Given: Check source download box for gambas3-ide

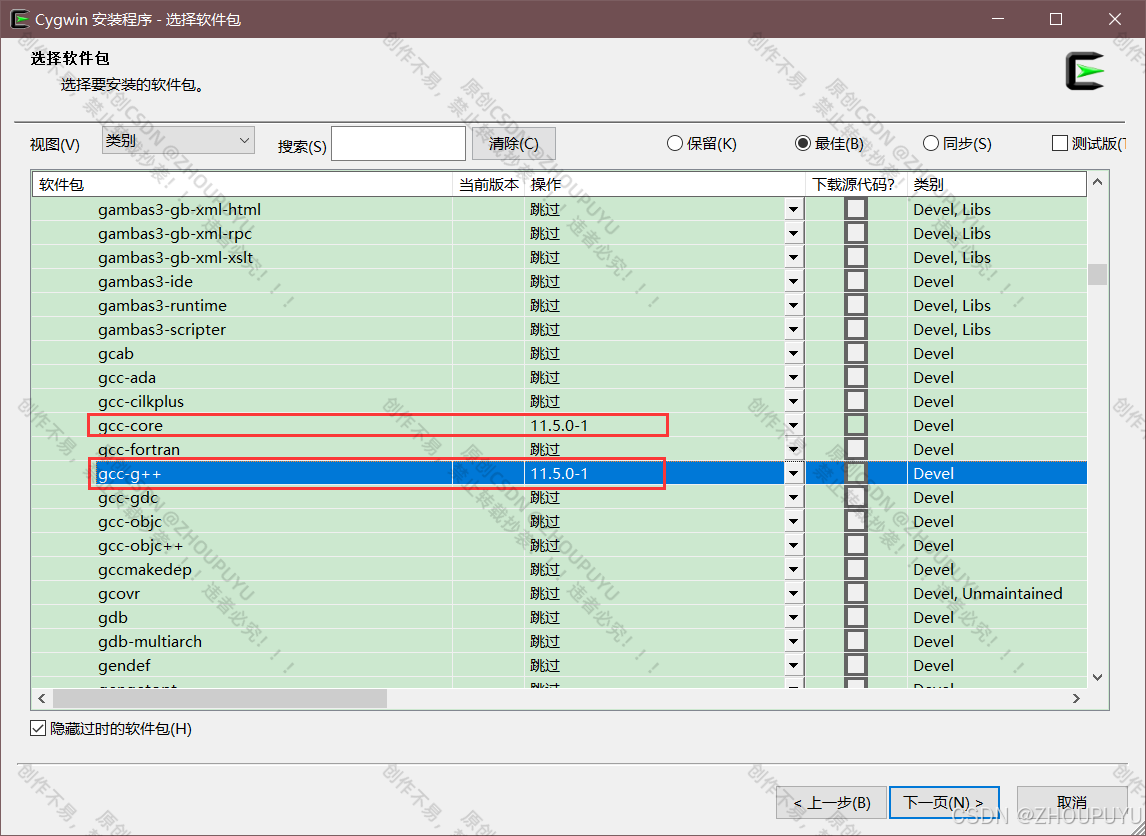Looking at the screenshot, I should pyautogui.click(x=856, y=281).
